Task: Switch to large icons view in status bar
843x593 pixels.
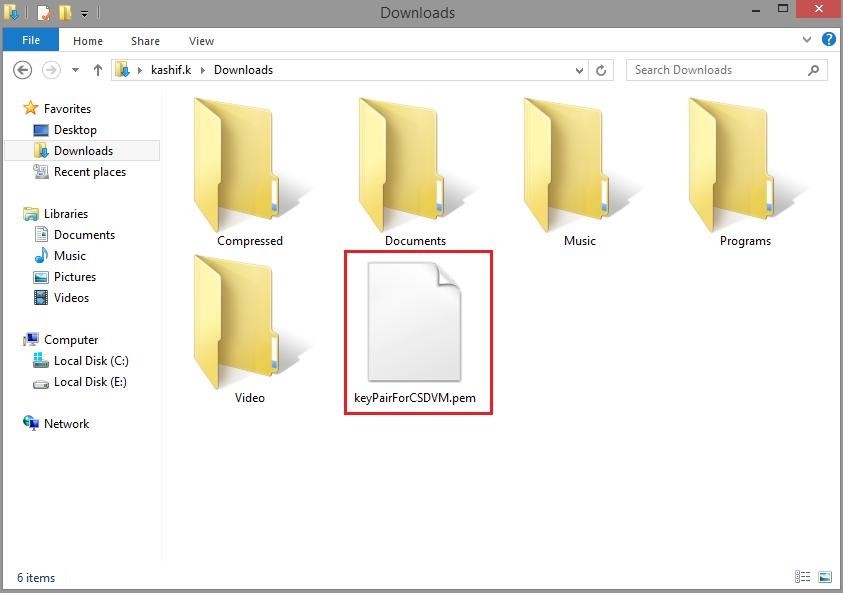Action: (825, 577)
